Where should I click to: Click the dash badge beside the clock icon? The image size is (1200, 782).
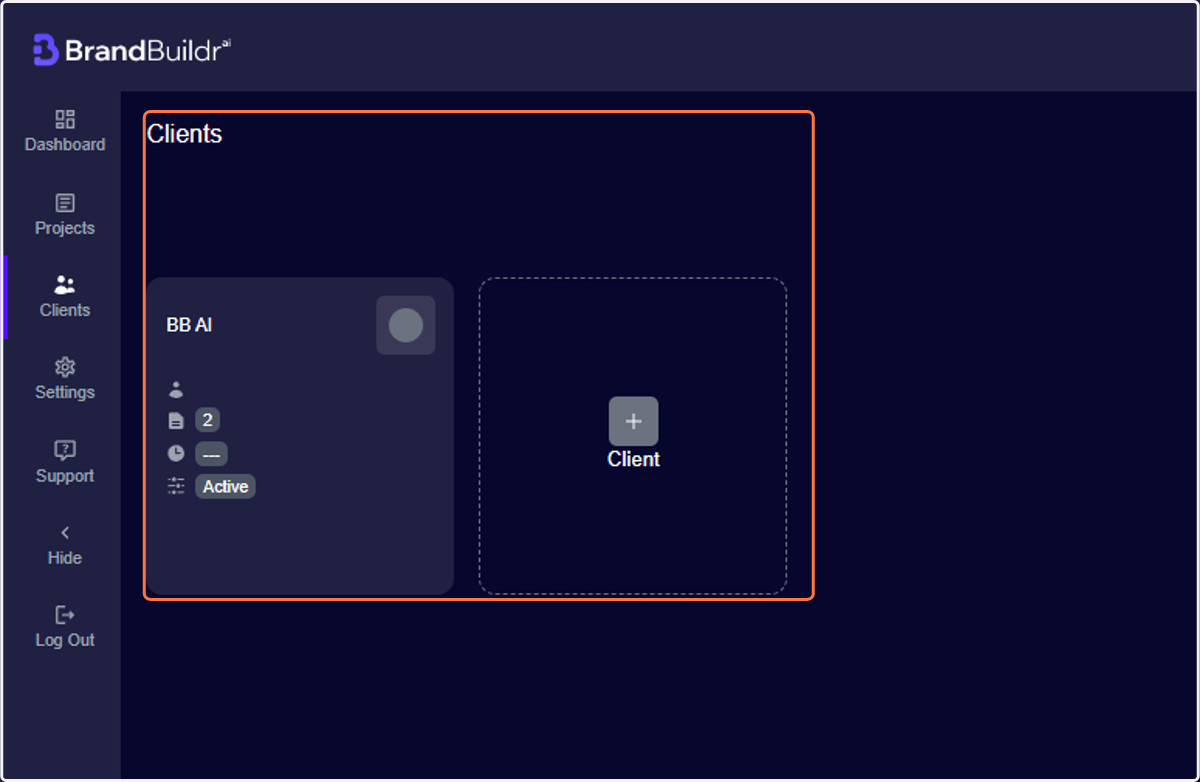pos(211,454)
